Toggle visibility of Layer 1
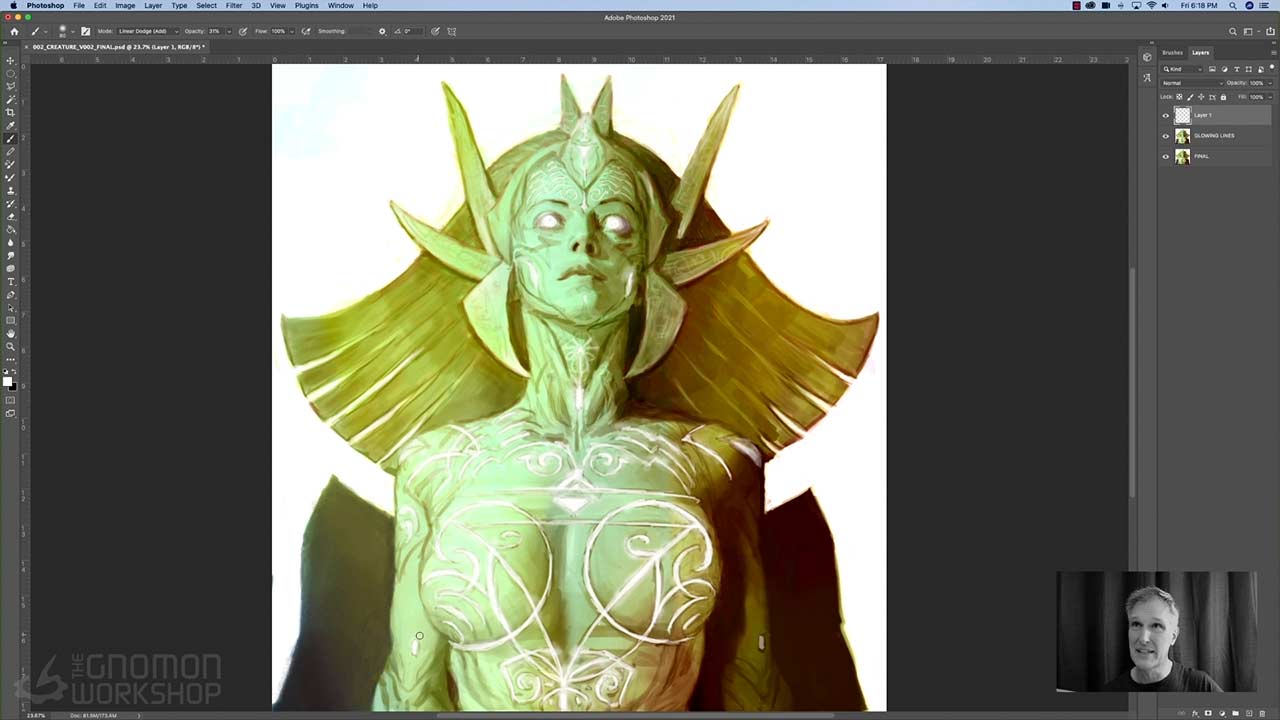The width and height of the screenshot is (1280, 720). (x=1165, y=116)
